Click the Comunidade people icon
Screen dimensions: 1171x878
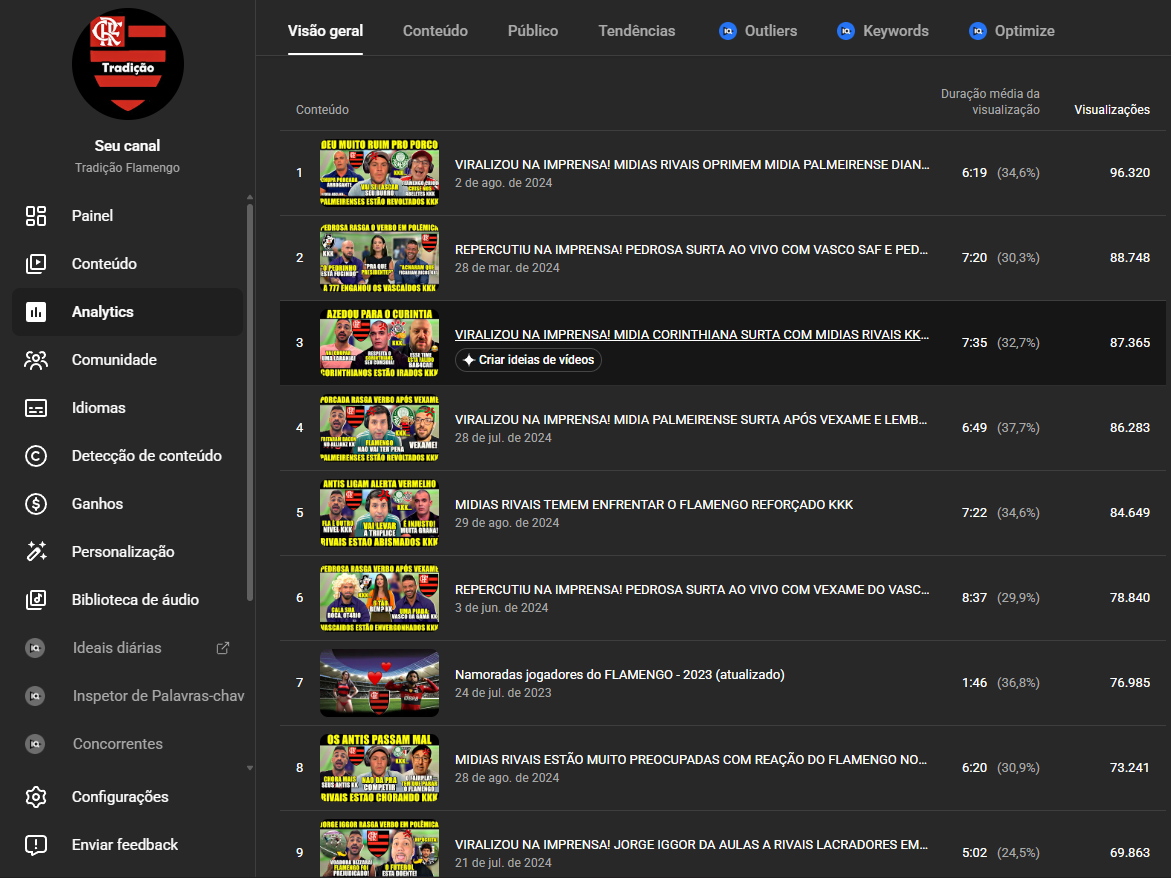click(x=36, y=360)
